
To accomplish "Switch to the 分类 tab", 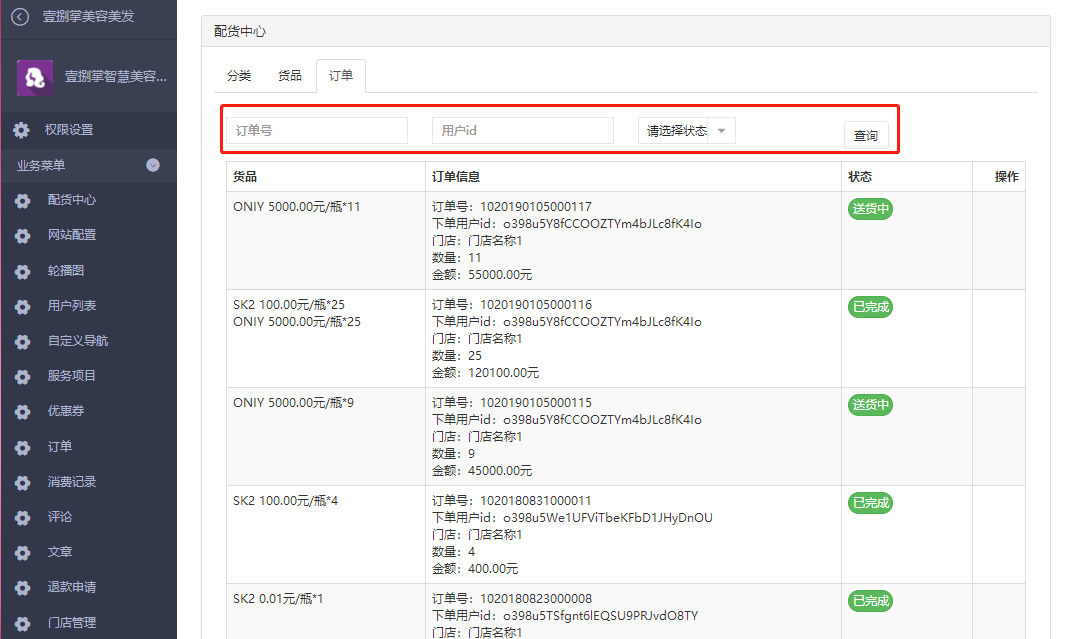I will tap(239, 75).
